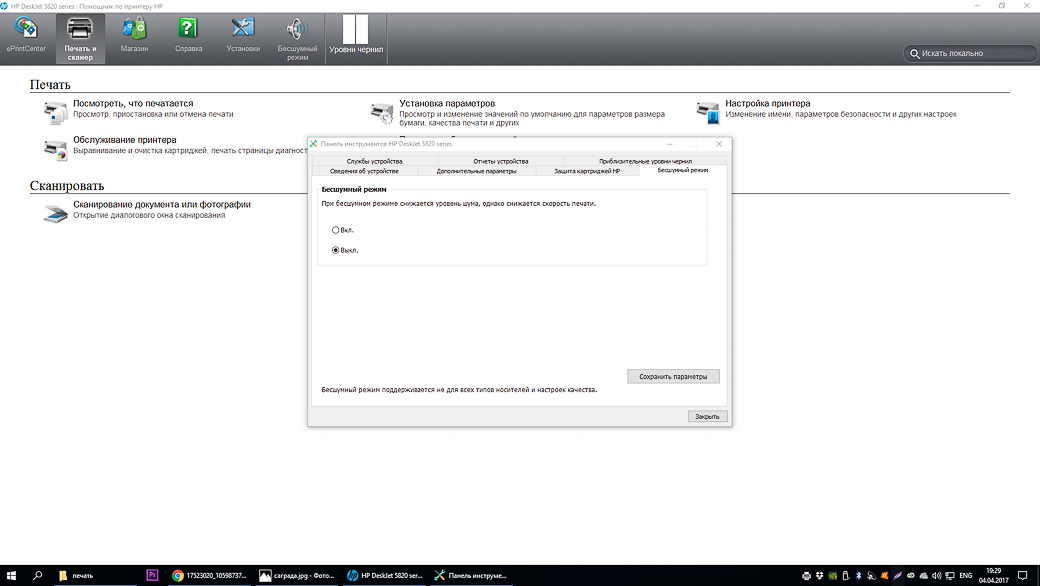Switch to the Дополнительные параметры tab
The height and width of the screenshot is (586, 1040).
point(476,171)
